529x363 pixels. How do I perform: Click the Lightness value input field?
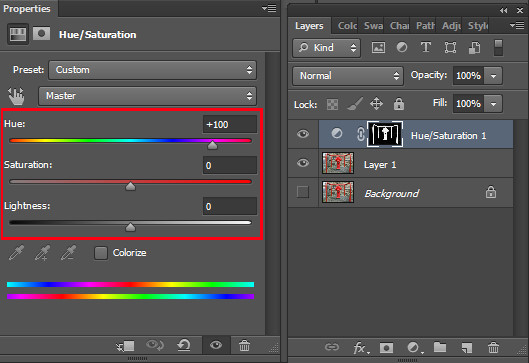point(230,206)
